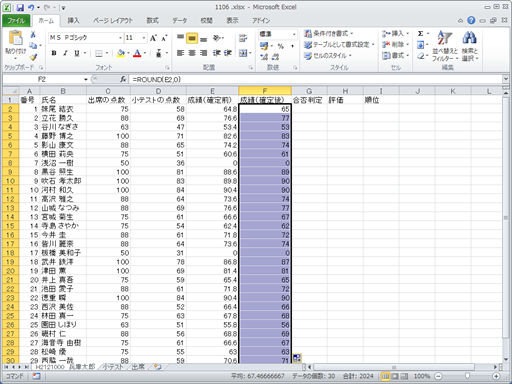The height and width of the screenshot is (384, 512).
Task: Open the Name Box dropdown arrow
Action: pos(86,79)
